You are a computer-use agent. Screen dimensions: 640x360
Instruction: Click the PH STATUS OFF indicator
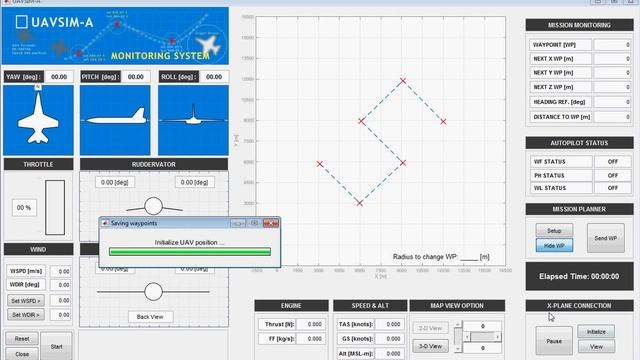(613, 176)
